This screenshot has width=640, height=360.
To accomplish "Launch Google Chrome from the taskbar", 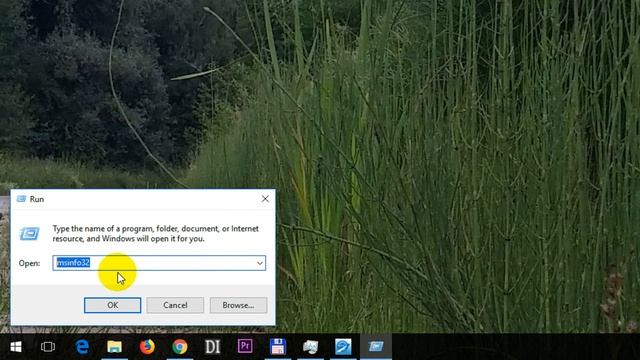I will point(180,347).
